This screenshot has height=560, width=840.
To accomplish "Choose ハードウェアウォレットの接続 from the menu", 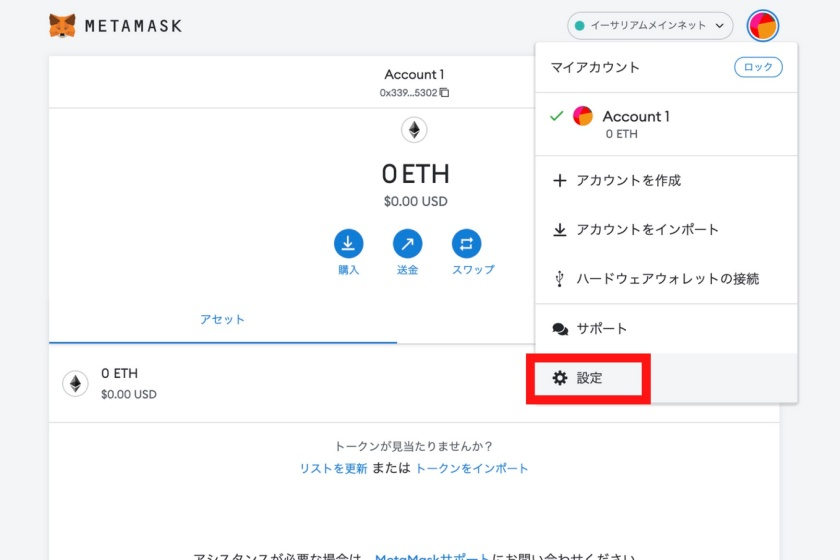I will [666, 279].
